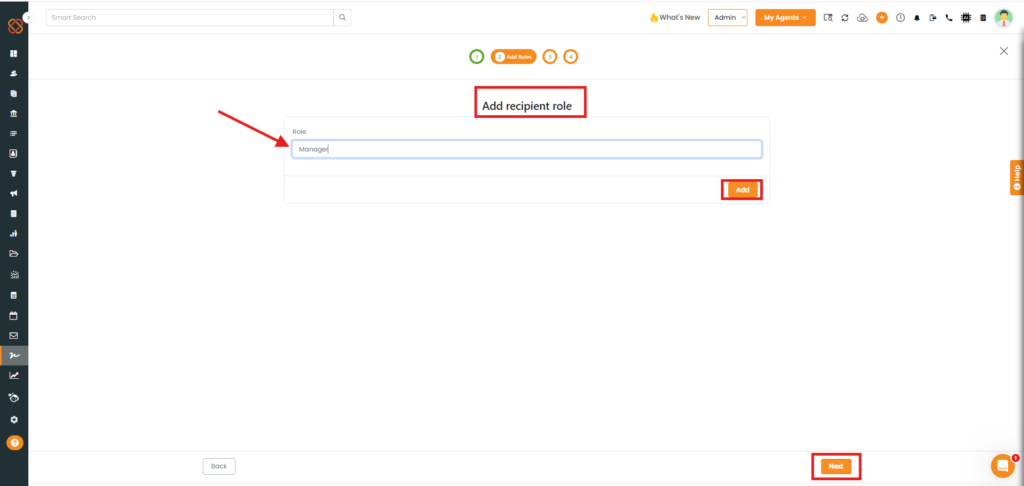Click the orange plus quick-add icon

[x=881, y=18]
